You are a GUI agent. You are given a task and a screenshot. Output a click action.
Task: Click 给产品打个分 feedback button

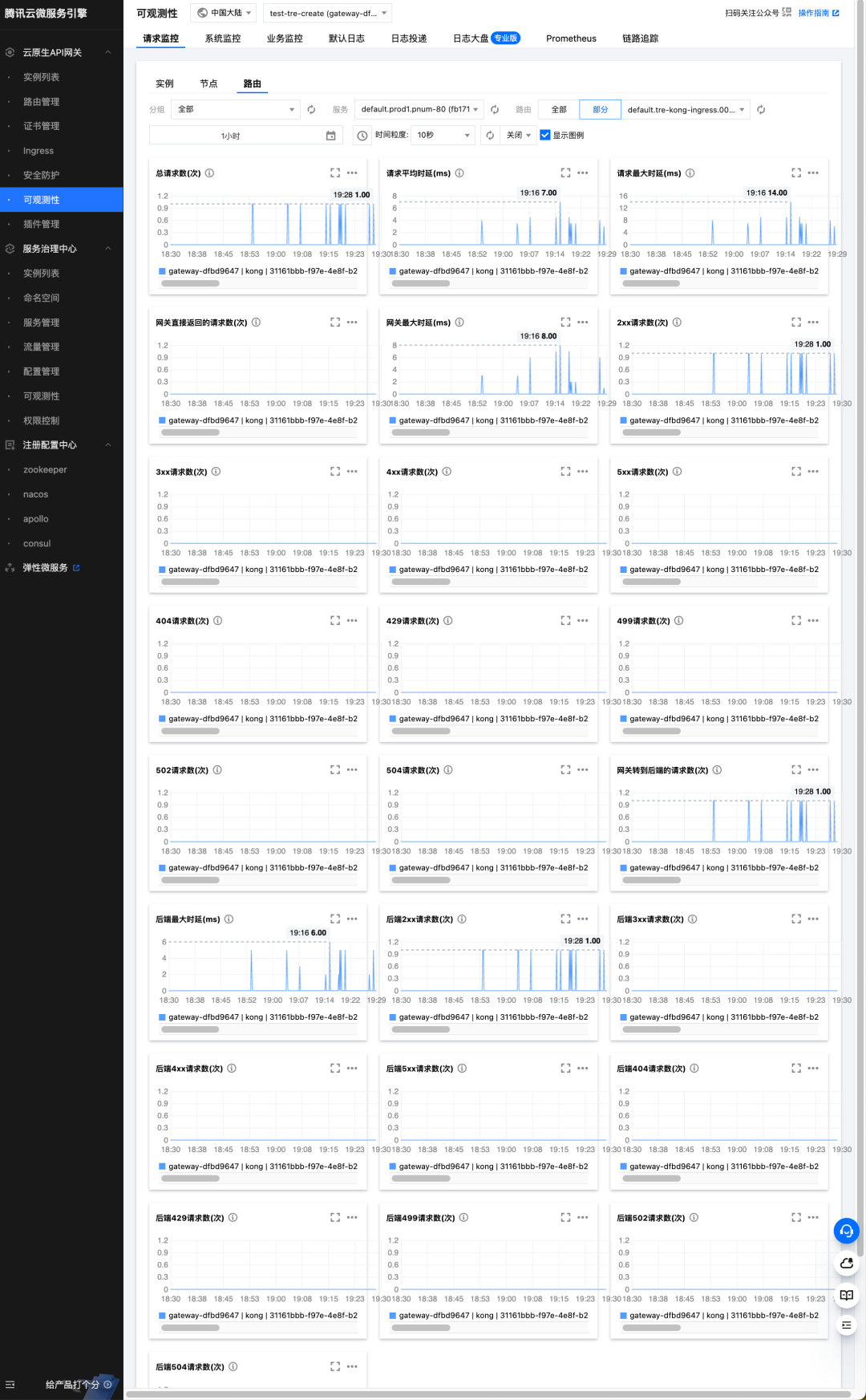(78, 1385)
